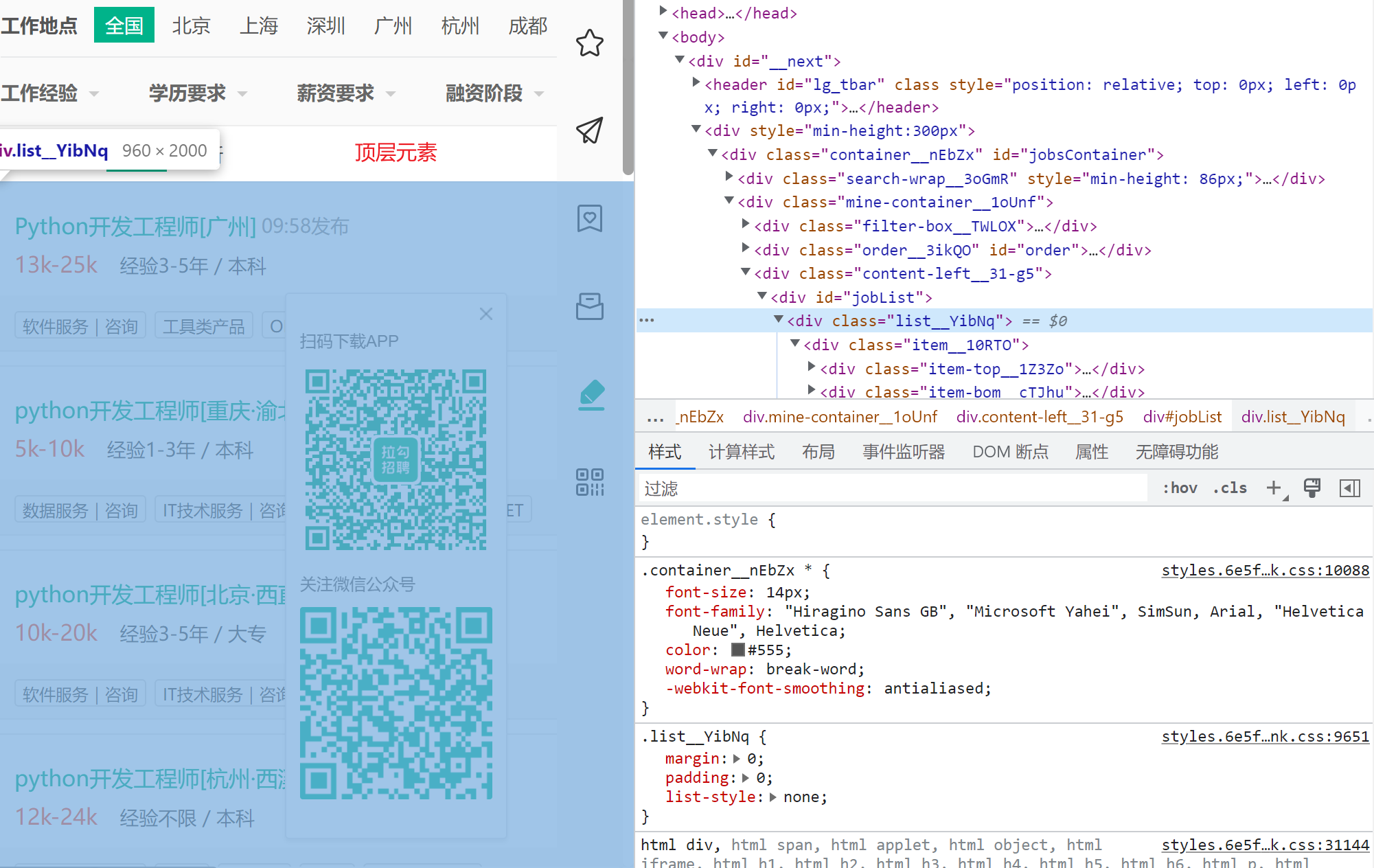Switch to the 属性 tab

coord(1092,452)
